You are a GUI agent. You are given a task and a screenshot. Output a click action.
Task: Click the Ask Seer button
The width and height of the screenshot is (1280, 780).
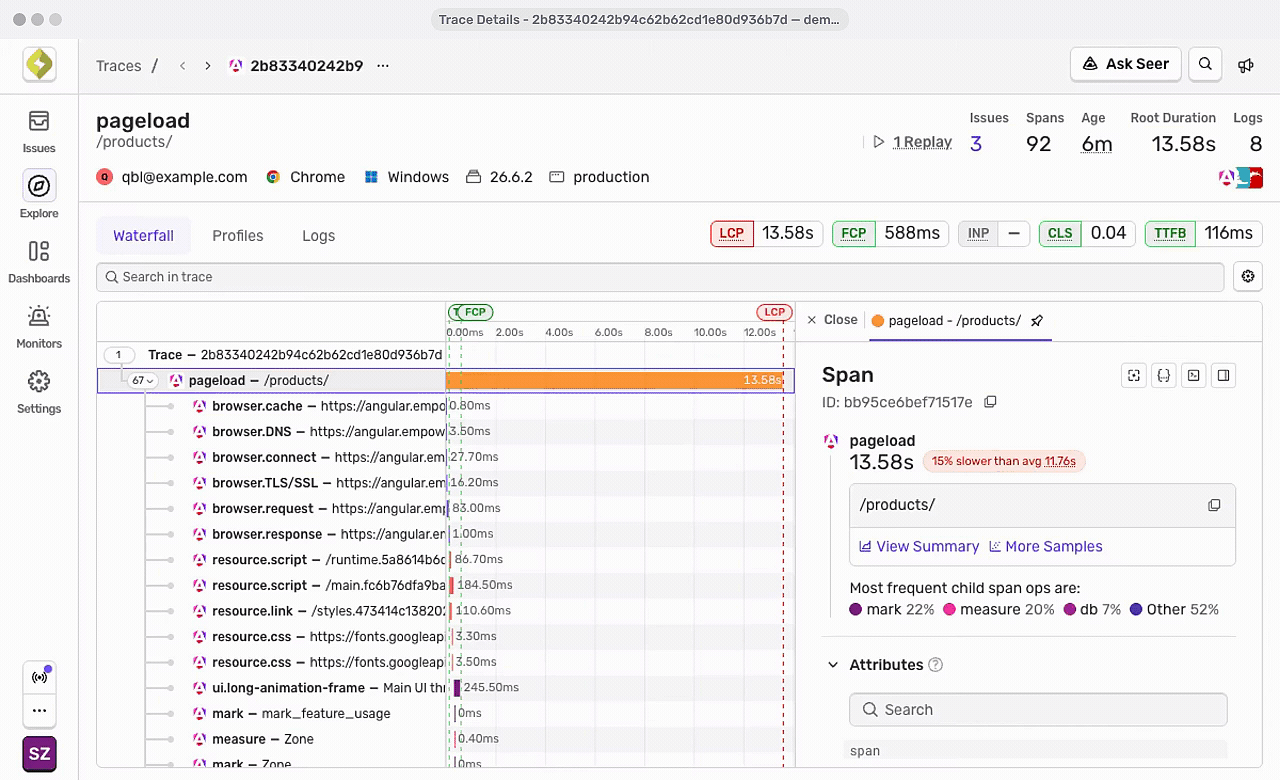point(1126,64)
